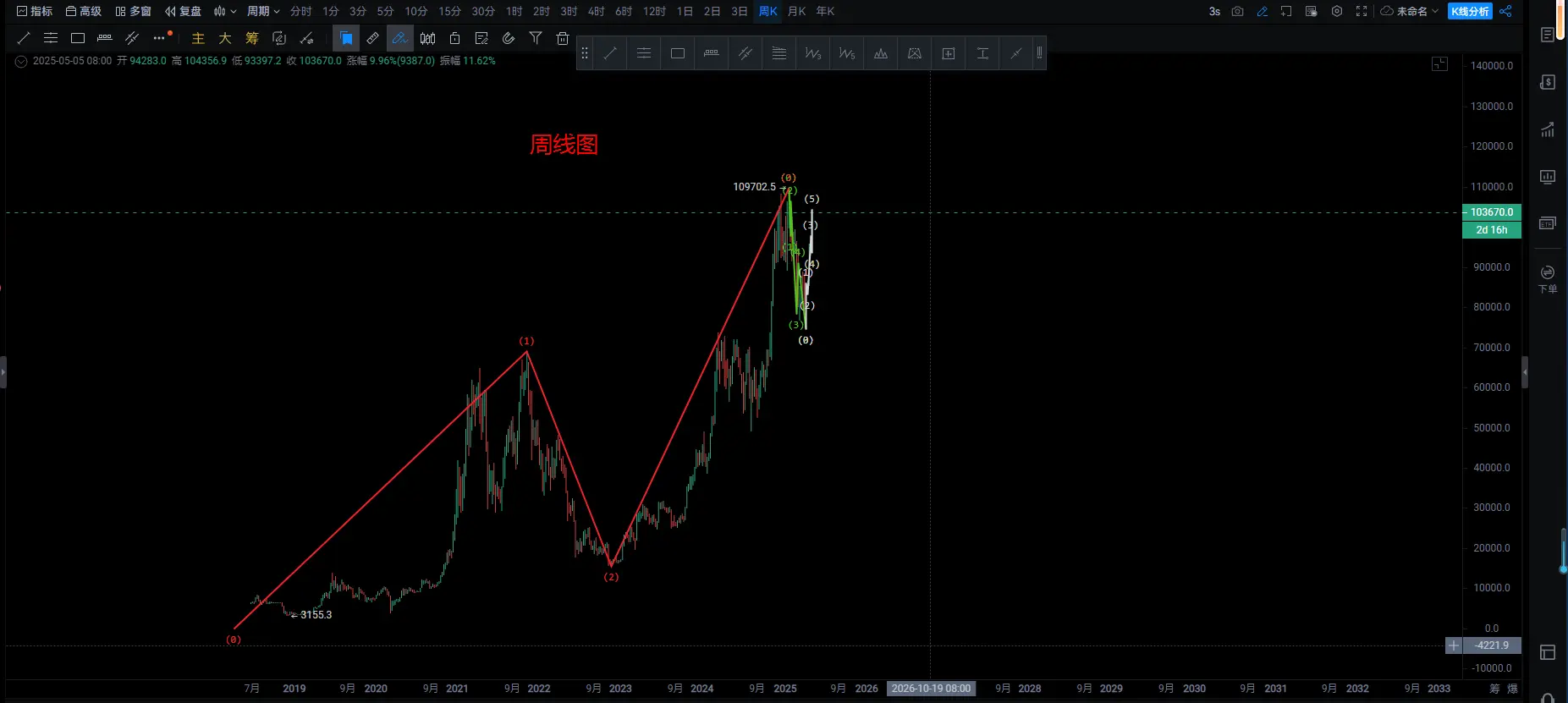The width and height of the screenshot is (1568, 703).
Task: Click the refresh-sync drawing icon
Action: click(x=279, y=38)
